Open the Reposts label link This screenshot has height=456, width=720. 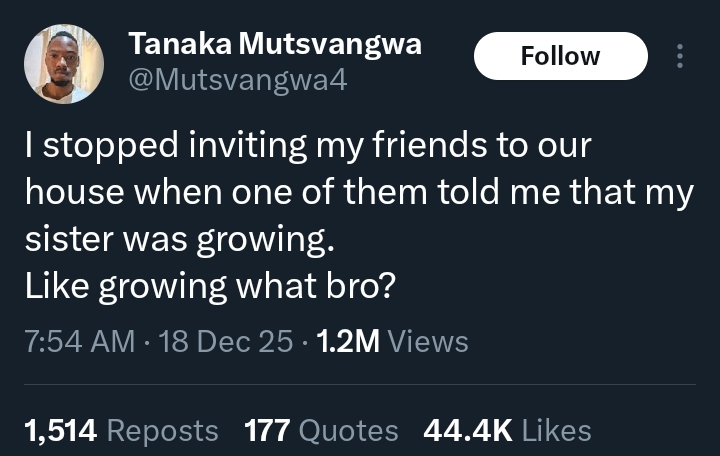(162, 431)
